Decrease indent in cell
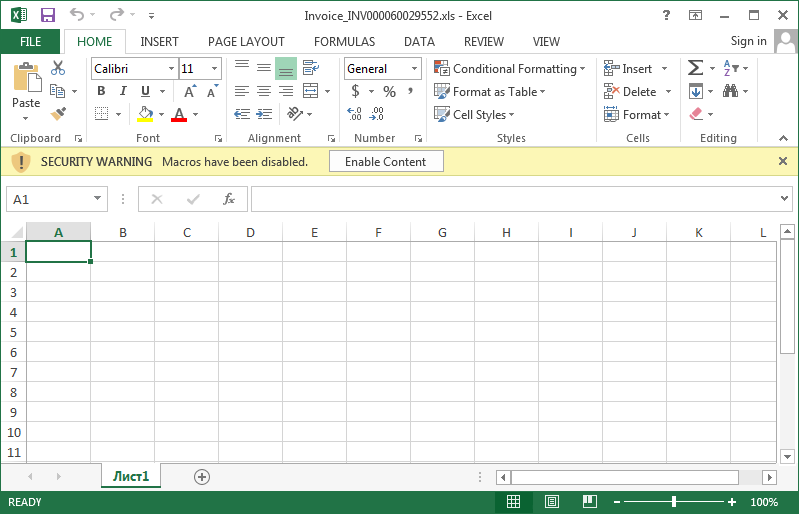799x514 pixels. tap(242, 114)
